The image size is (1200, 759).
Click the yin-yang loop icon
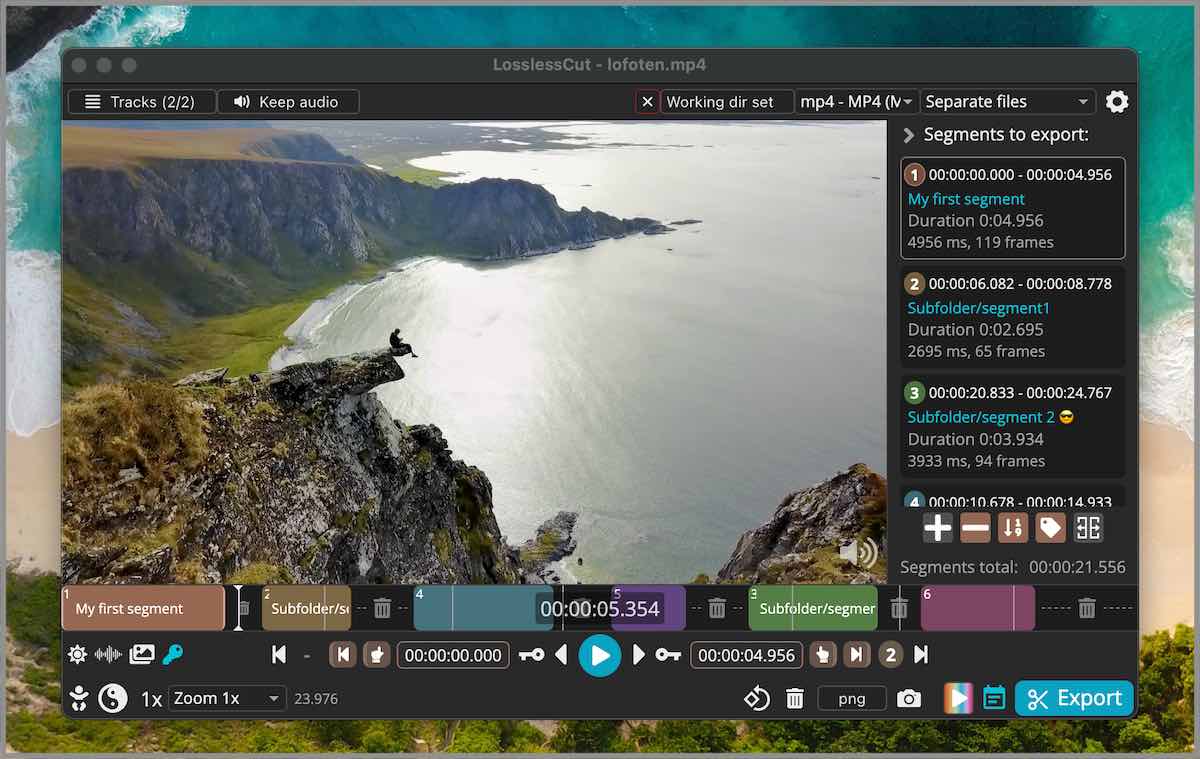click(114, 698)
